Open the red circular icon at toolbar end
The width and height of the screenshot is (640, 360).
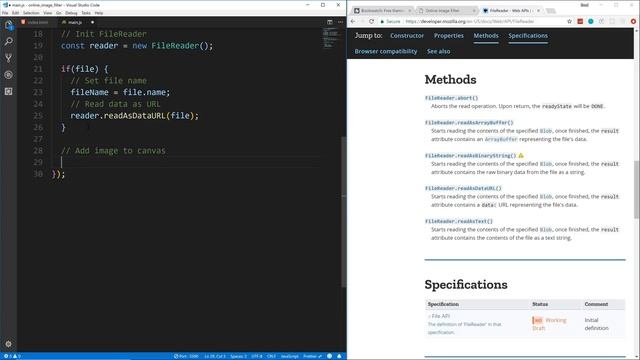click(633, 21)
